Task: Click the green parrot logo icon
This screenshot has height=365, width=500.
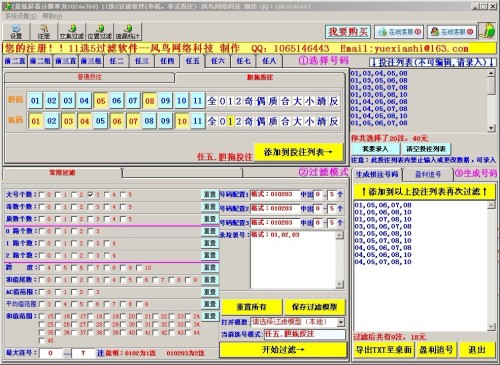Action: click(x=487, y=31)
